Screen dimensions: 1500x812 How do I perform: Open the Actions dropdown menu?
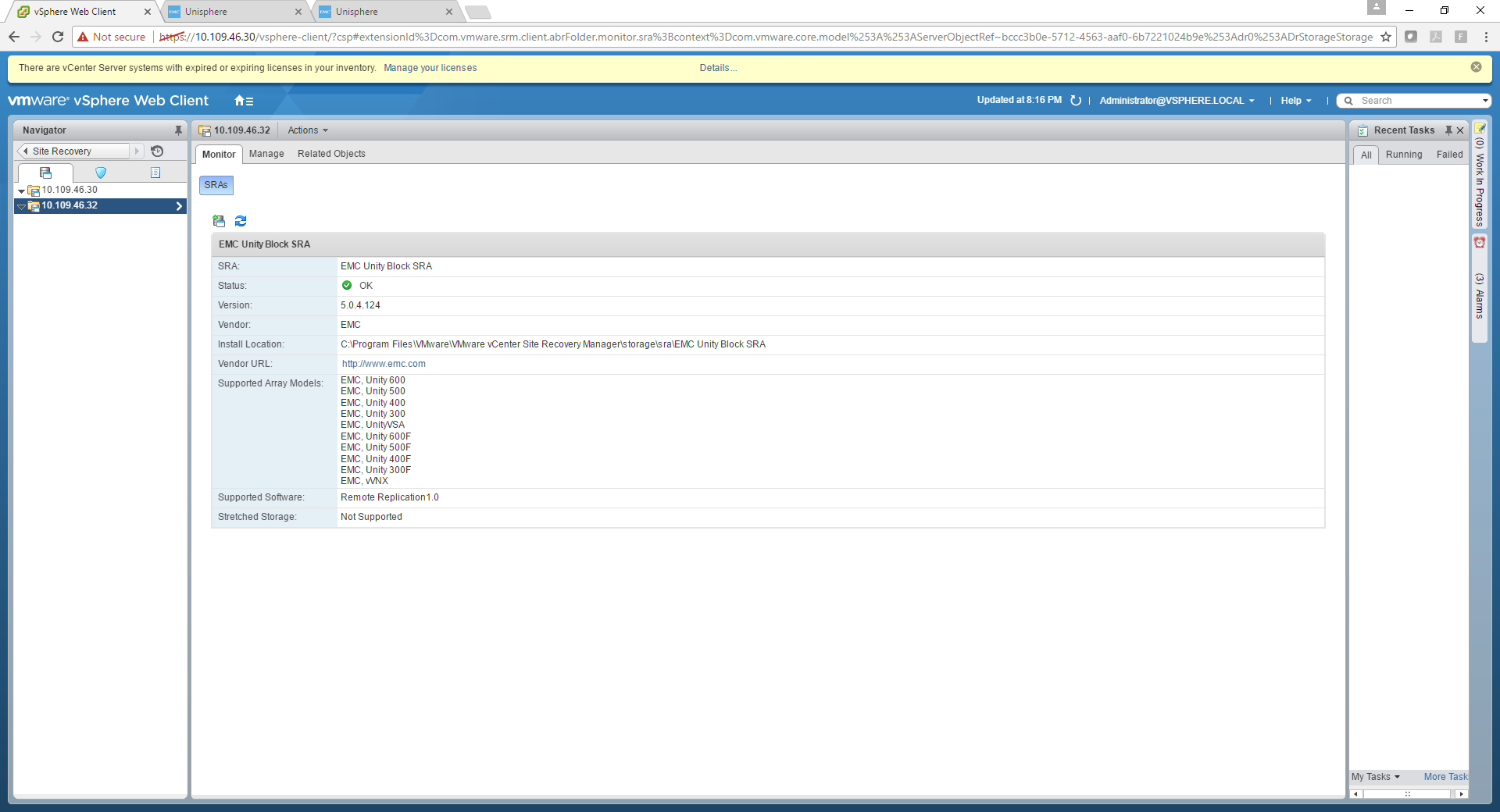coord(308,130)
